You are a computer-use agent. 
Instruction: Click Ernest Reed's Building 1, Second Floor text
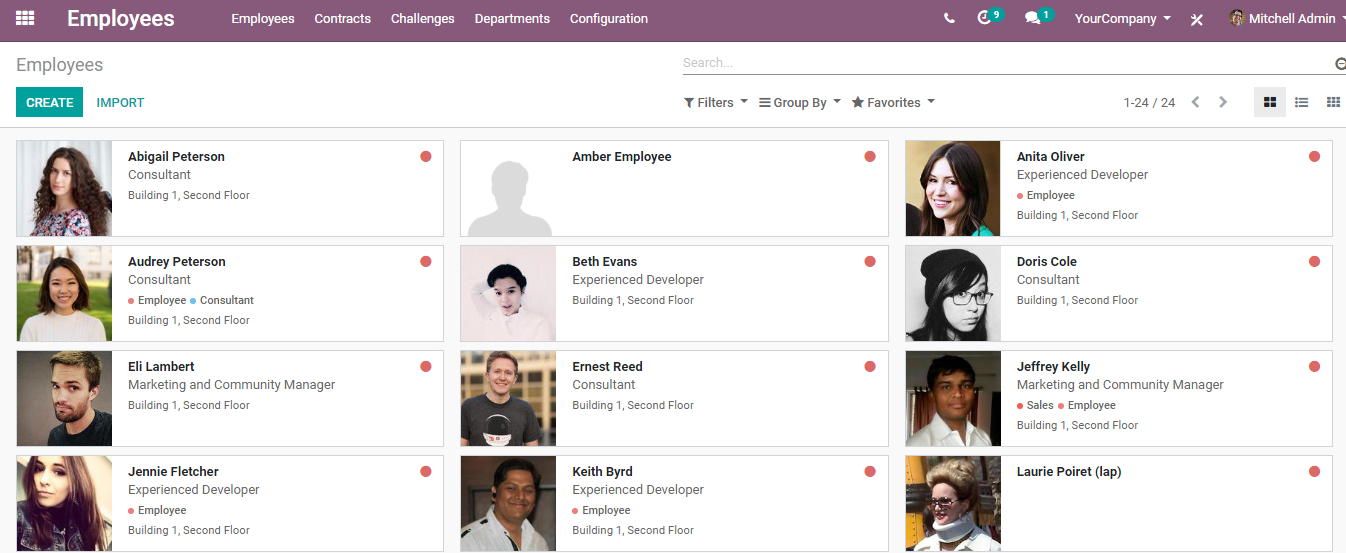click(633, 405)
